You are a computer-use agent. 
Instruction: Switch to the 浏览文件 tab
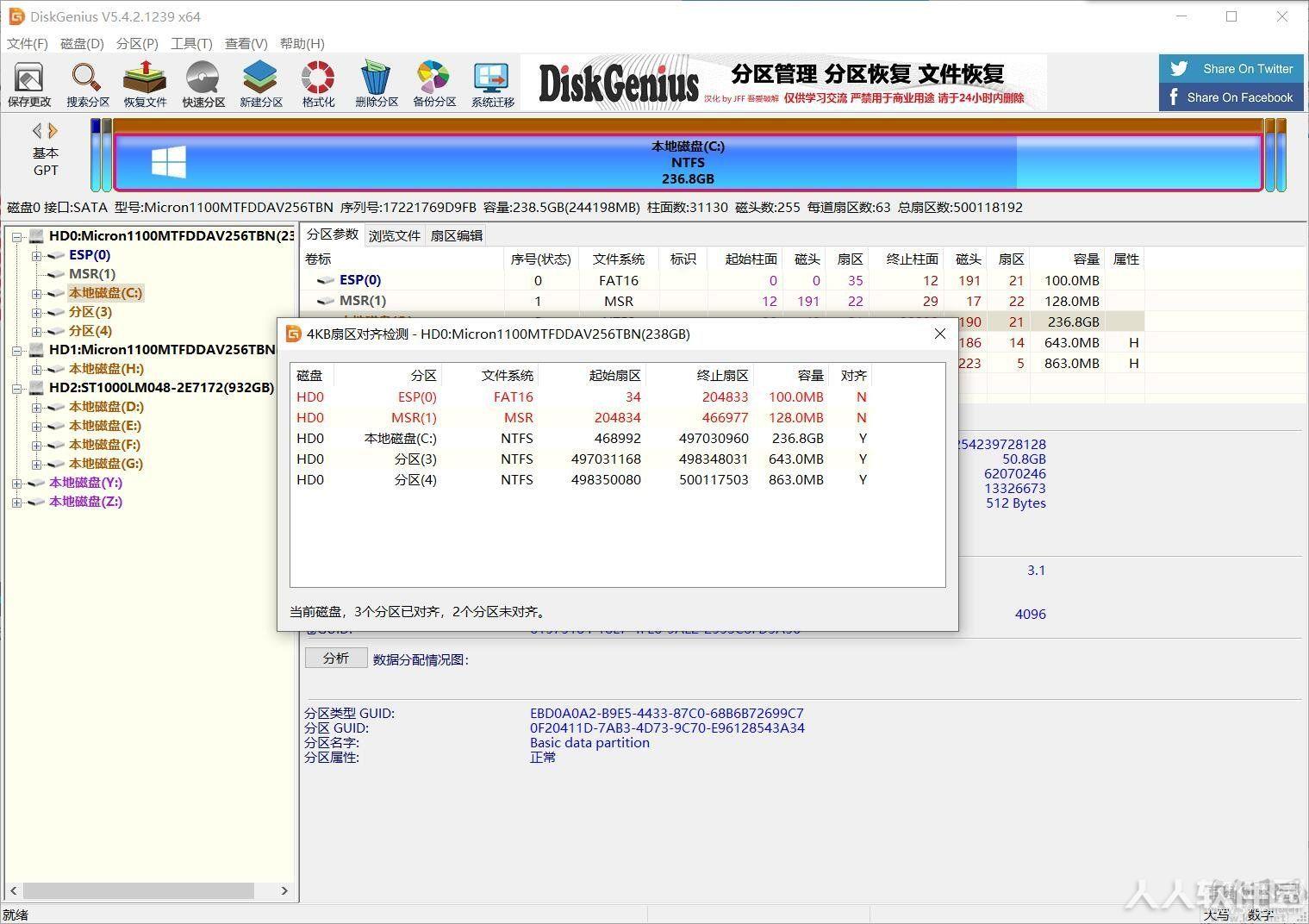click(x=395, y=235)
